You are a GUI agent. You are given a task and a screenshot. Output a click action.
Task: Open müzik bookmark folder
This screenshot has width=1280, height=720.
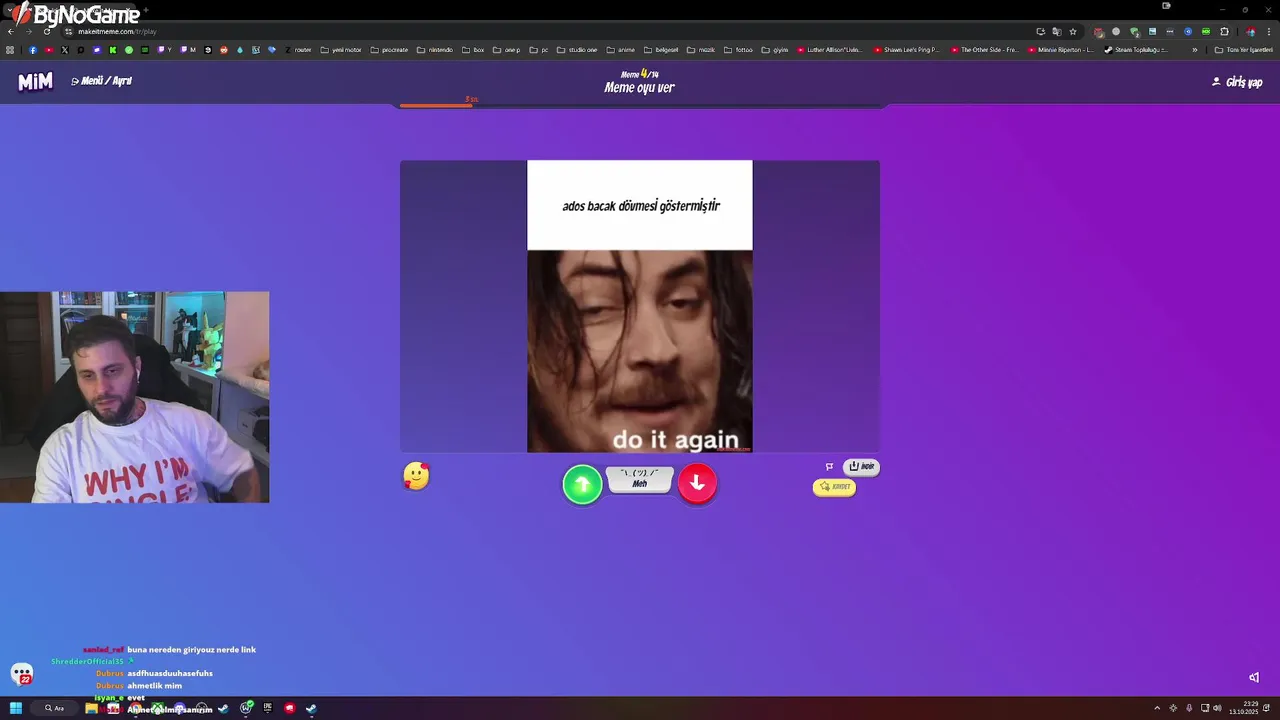[701, 50]
